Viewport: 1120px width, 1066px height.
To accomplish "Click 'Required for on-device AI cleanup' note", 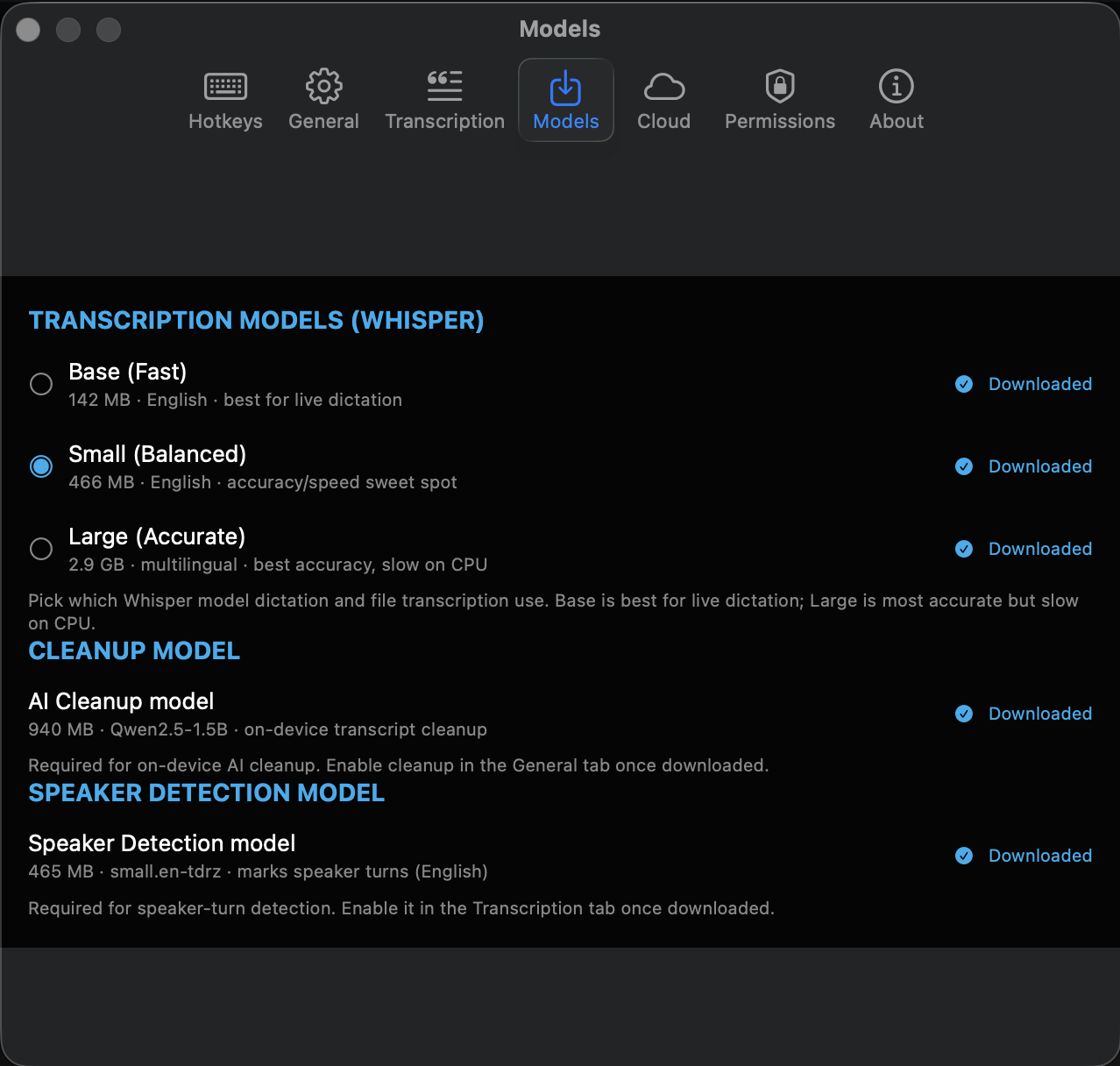I will point(399,765).
